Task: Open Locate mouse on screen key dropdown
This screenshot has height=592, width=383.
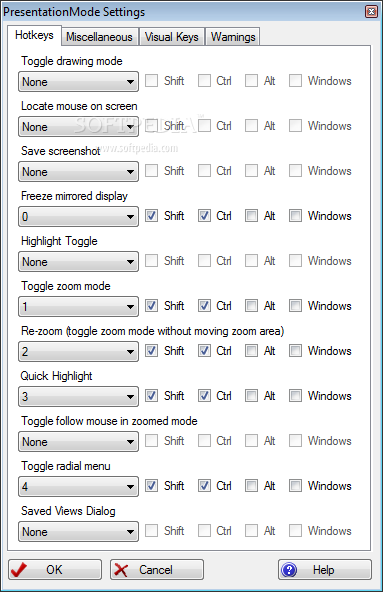Action: click(x=79, y=126)
